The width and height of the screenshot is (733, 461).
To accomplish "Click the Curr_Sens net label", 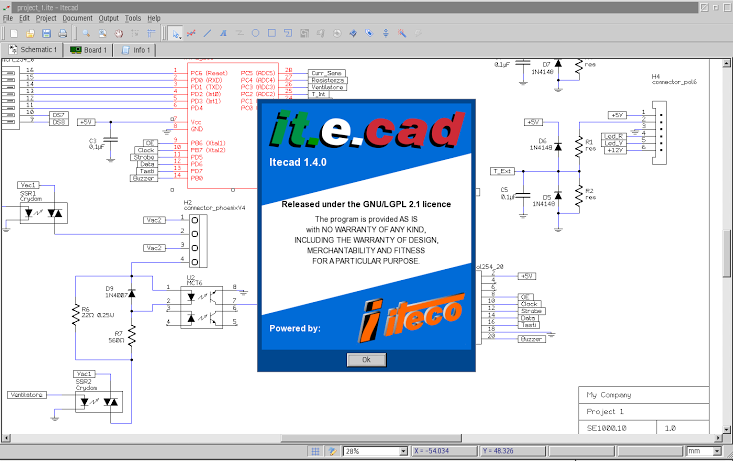I will [x=327, y=73].
